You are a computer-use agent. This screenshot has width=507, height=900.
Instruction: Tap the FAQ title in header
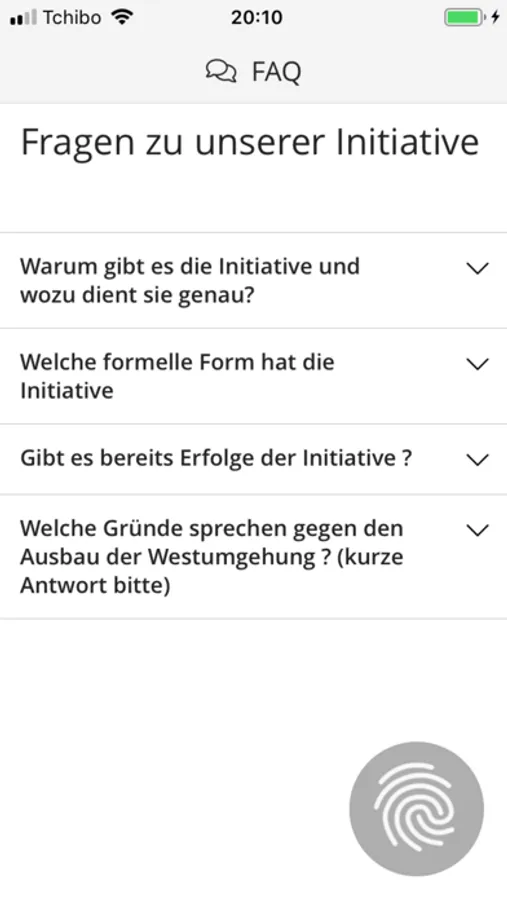(x=276, y=72)
